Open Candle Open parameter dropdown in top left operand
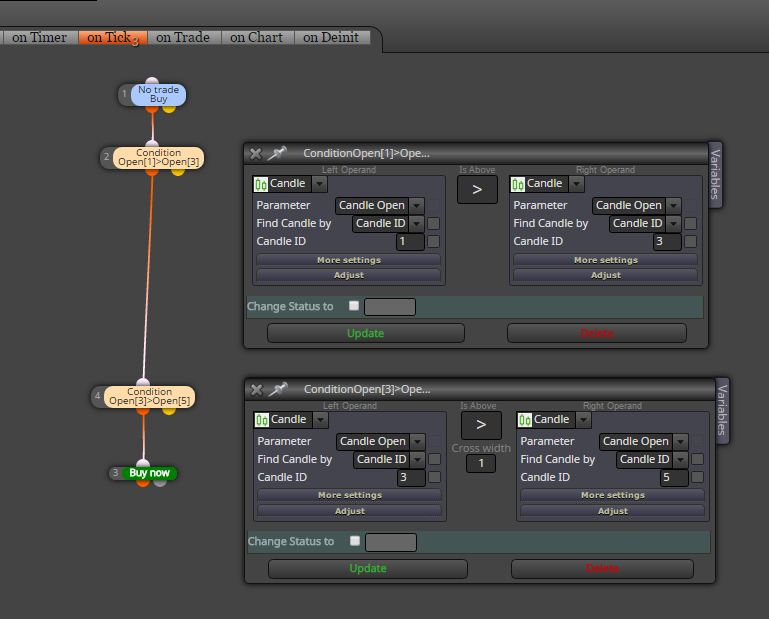 click(x=417, y=206)
